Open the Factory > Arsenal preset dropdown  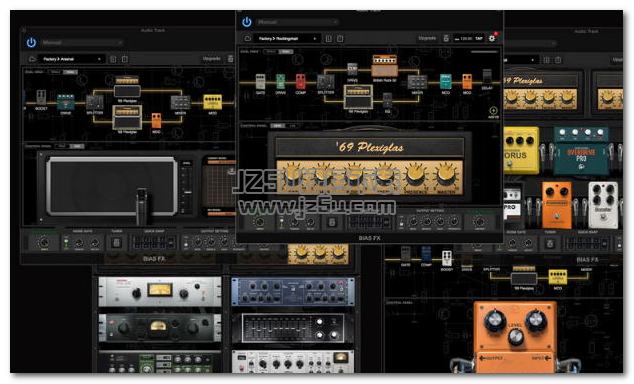pyautogui.click(x=72, y=59)
